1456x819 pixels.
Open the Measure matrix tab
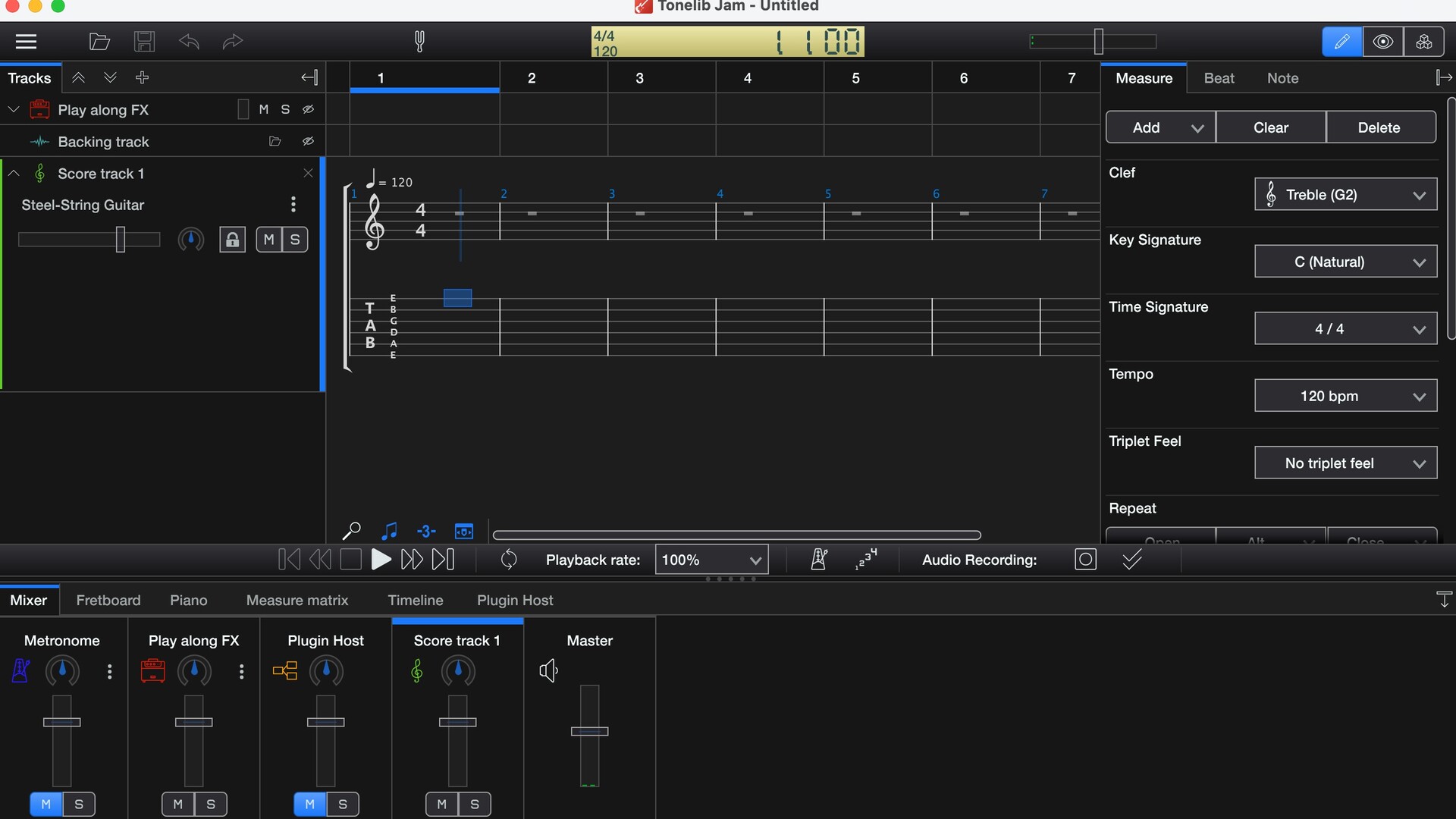[297, 601]
